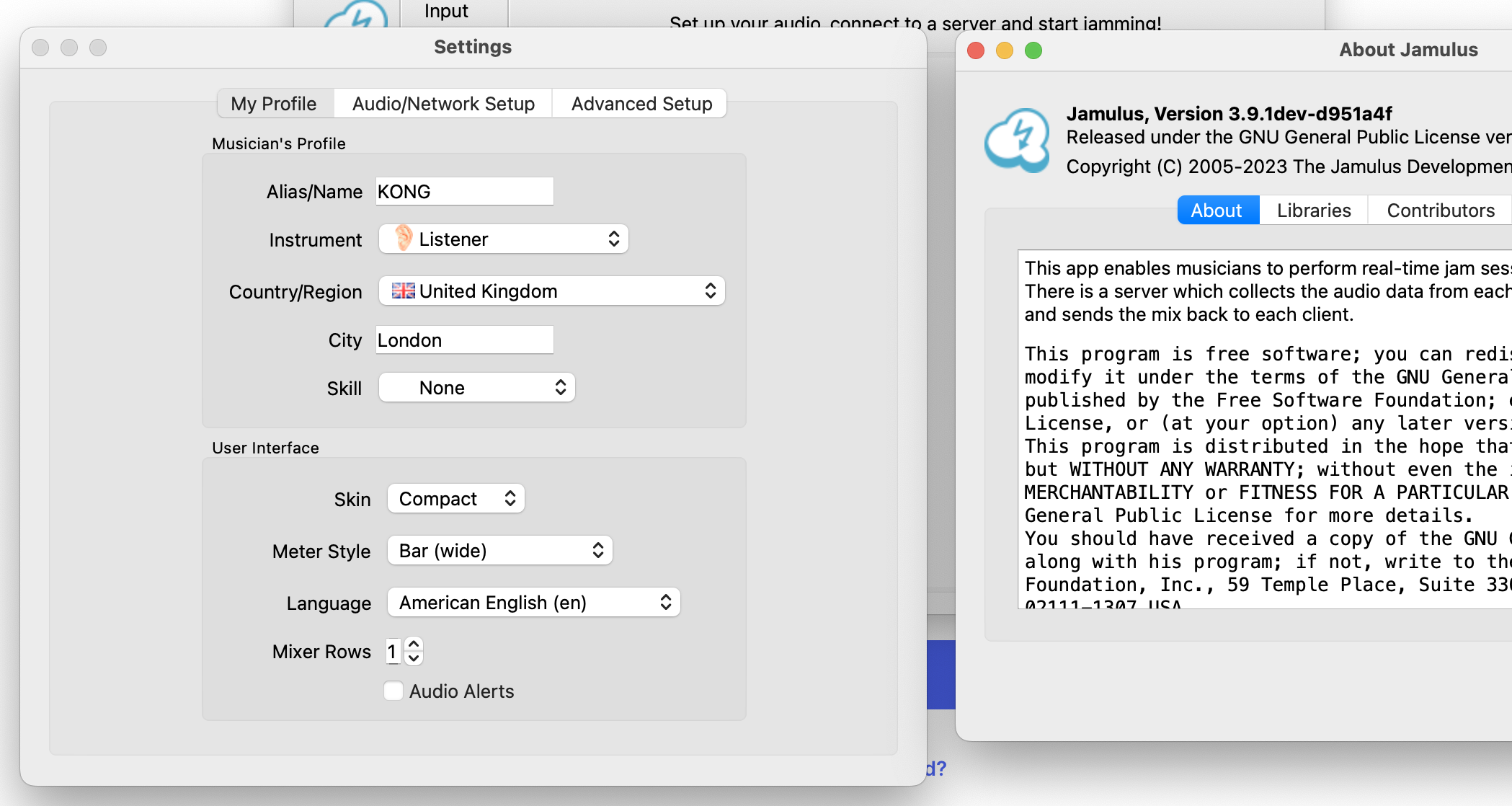Expand the Skill dropdown set to None
The height and width of the screenshot is (806, 1512).
(476, 387)
